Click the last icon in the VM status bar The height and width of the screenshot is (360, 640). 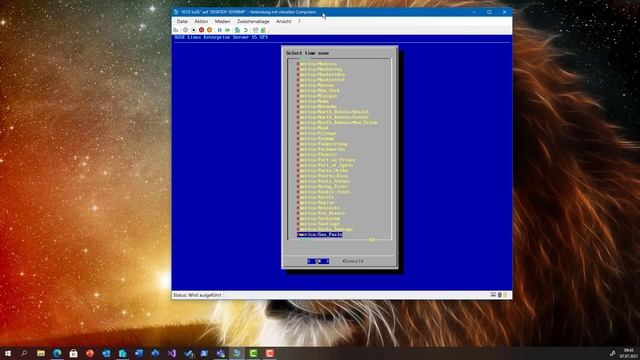[x=505, y=295]
